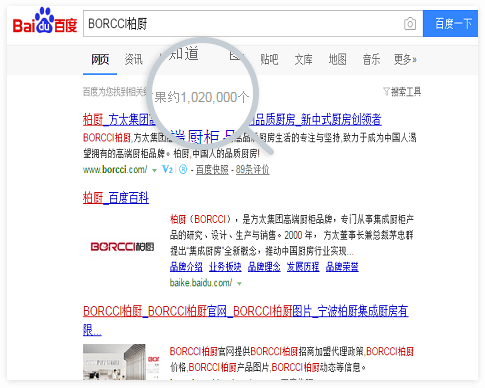Open the 更多 (more) menu
485x388 pixels.
pos(405,59)
